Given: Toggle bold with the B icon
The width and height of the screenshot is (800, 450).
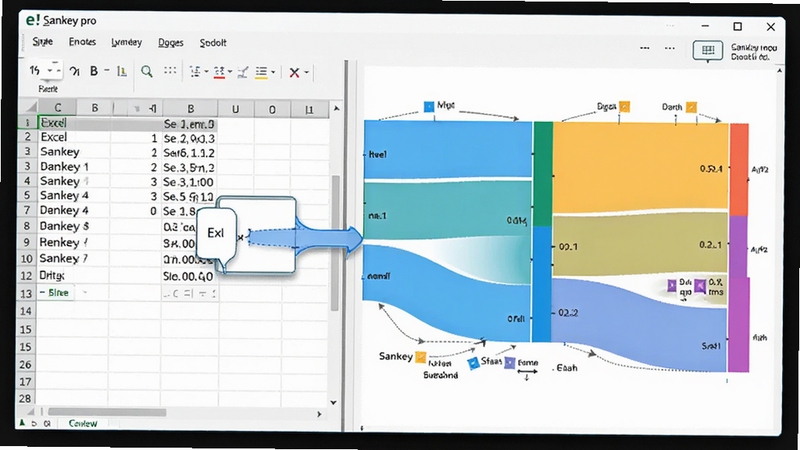Looking at the screenshot, I should pyautogui.click(x=94, y=71).
